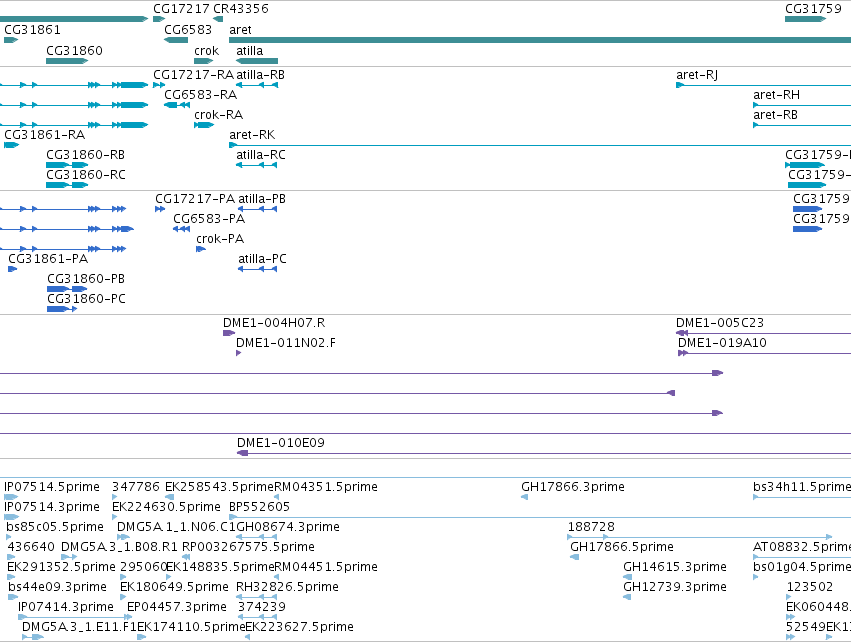
Task: Select the long aret gene bar
Action: click(540, 40)
